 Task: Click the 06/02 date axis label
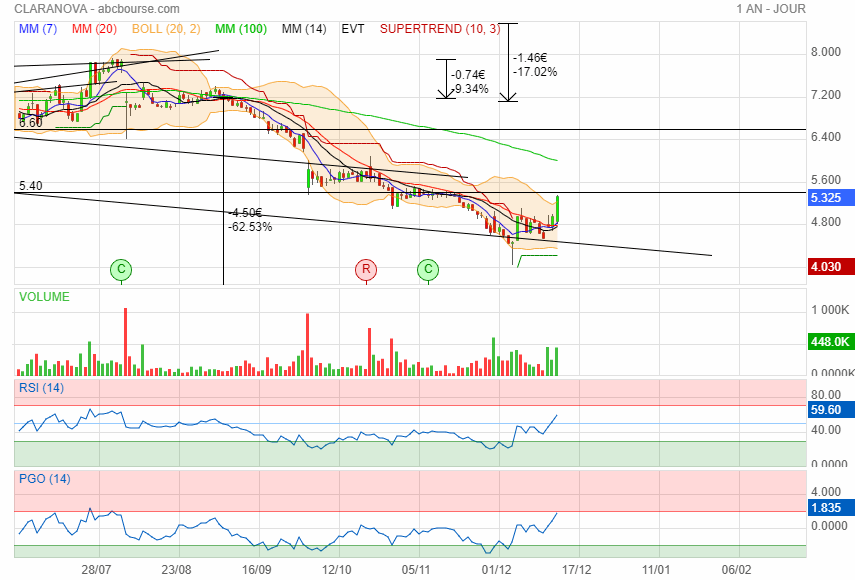click(736, 570)
